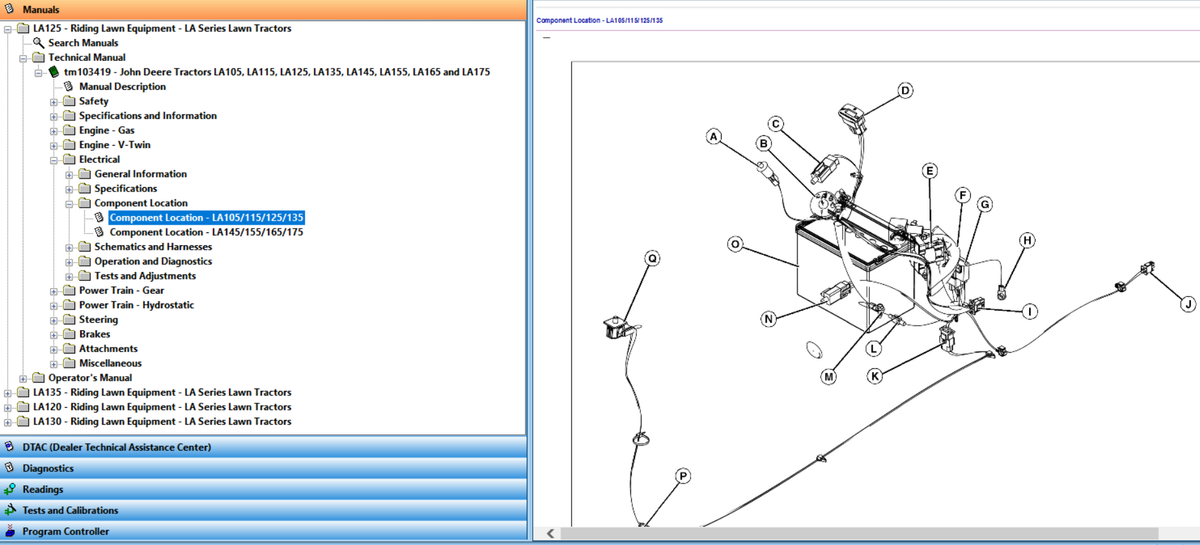Switch to the Readings panel
Image resolution: width=1200 pixels, height=545 pixels.
coord(263,489)
